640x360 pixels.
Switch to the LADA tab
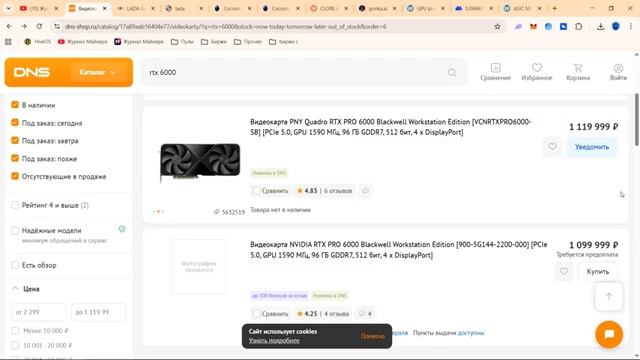point(136,8)
